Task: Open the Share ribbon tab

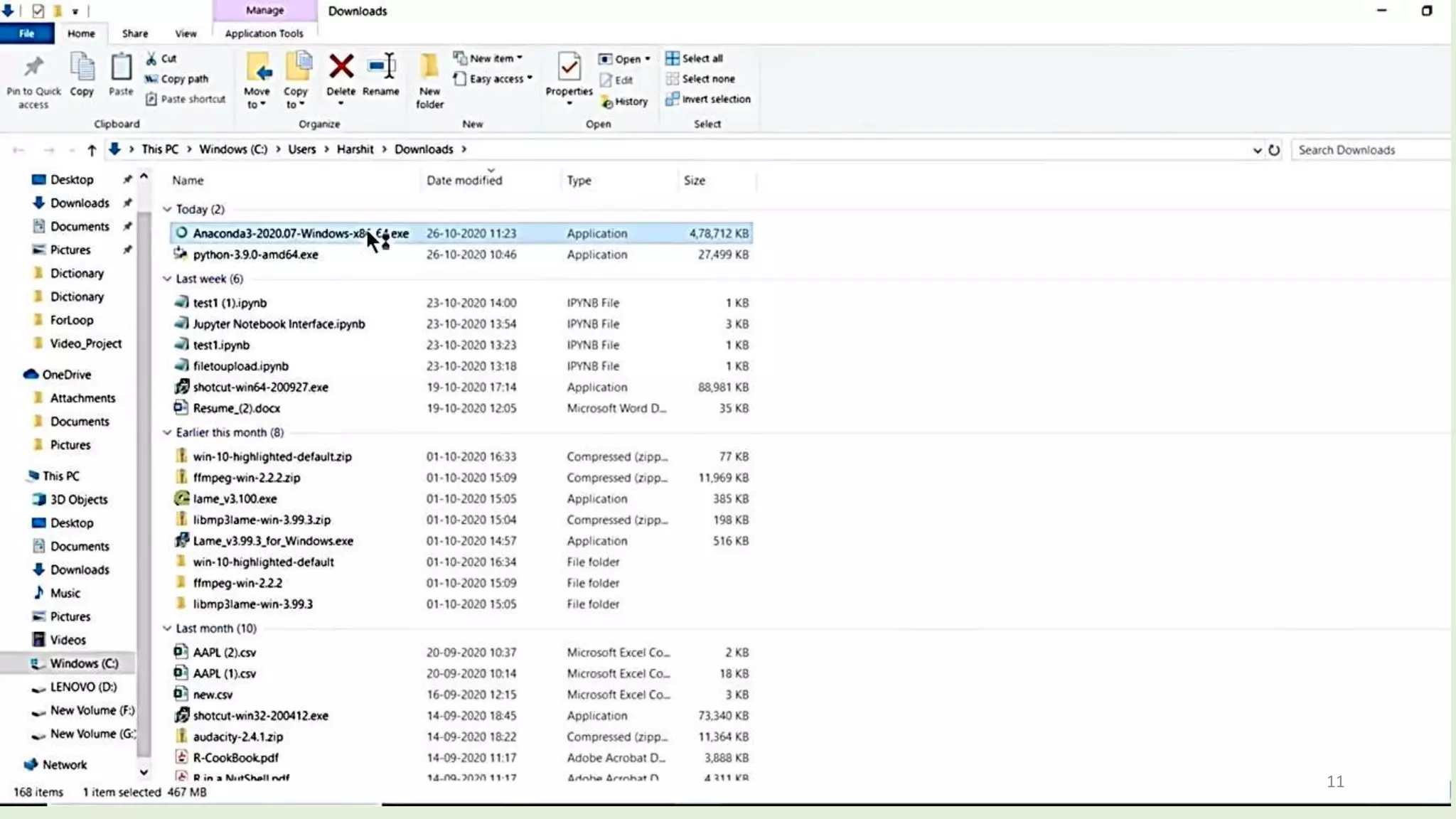Action: (134, 33)
